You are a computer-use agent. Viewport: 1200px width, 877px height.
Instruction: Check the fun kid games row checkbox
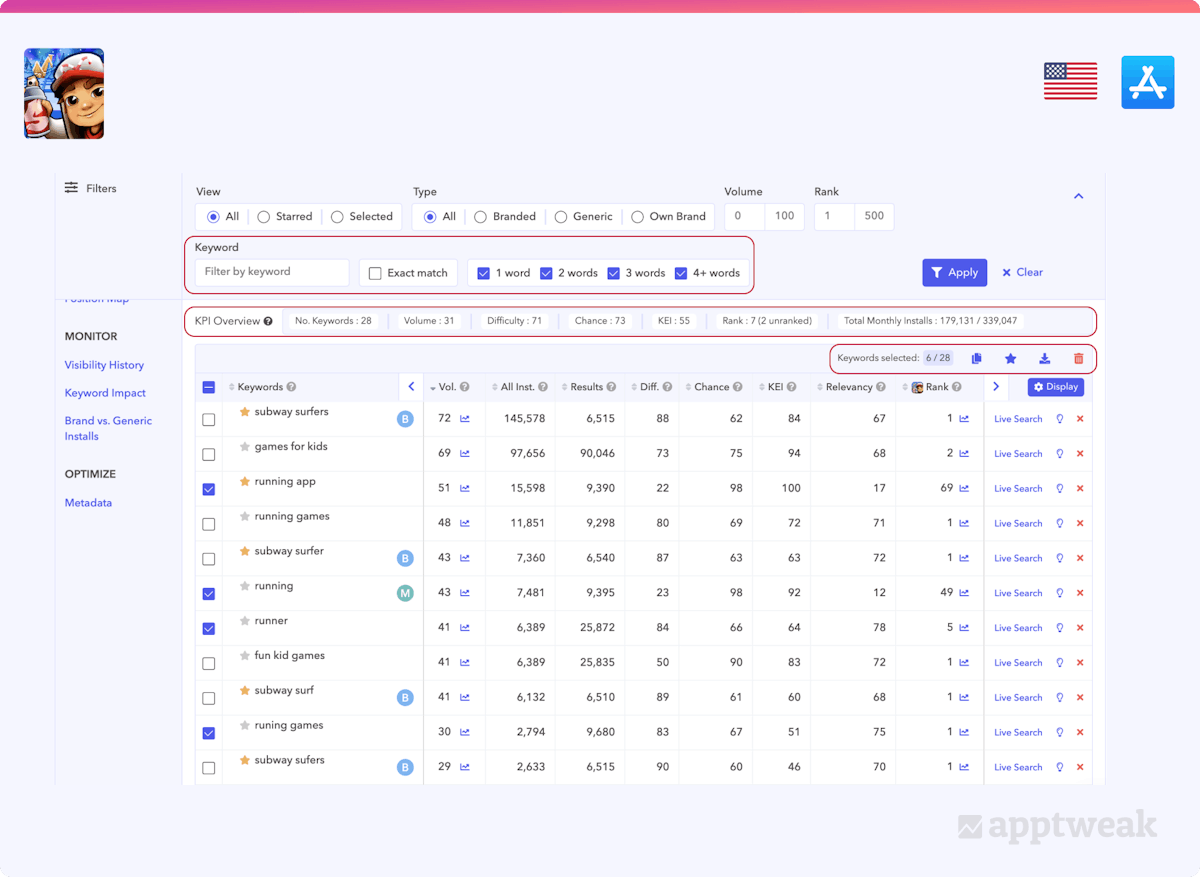[209, 663]
